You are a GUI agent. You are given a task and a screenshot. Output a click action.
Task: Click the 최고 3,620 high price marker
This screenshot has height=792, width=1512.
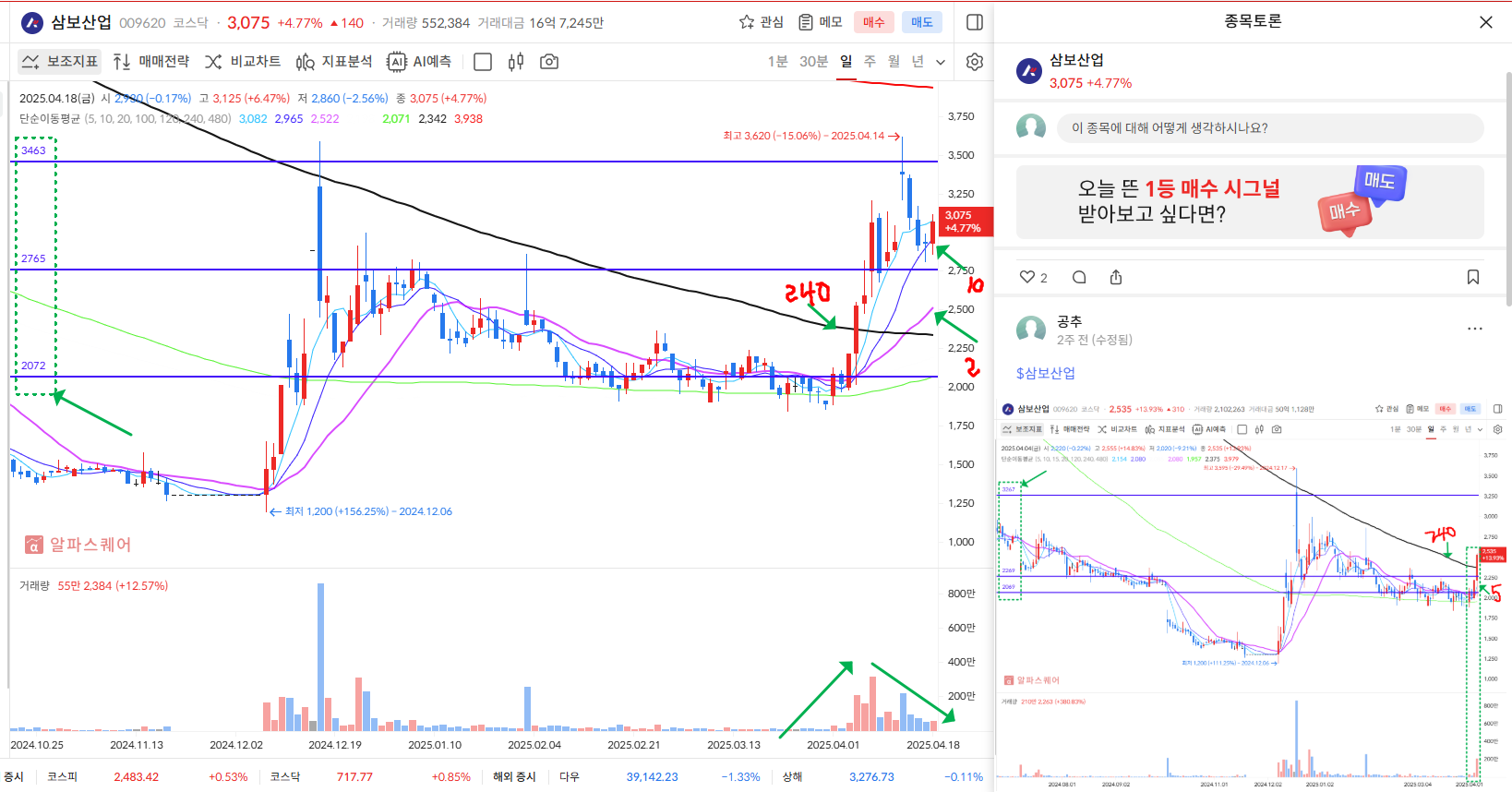point(811,136)
